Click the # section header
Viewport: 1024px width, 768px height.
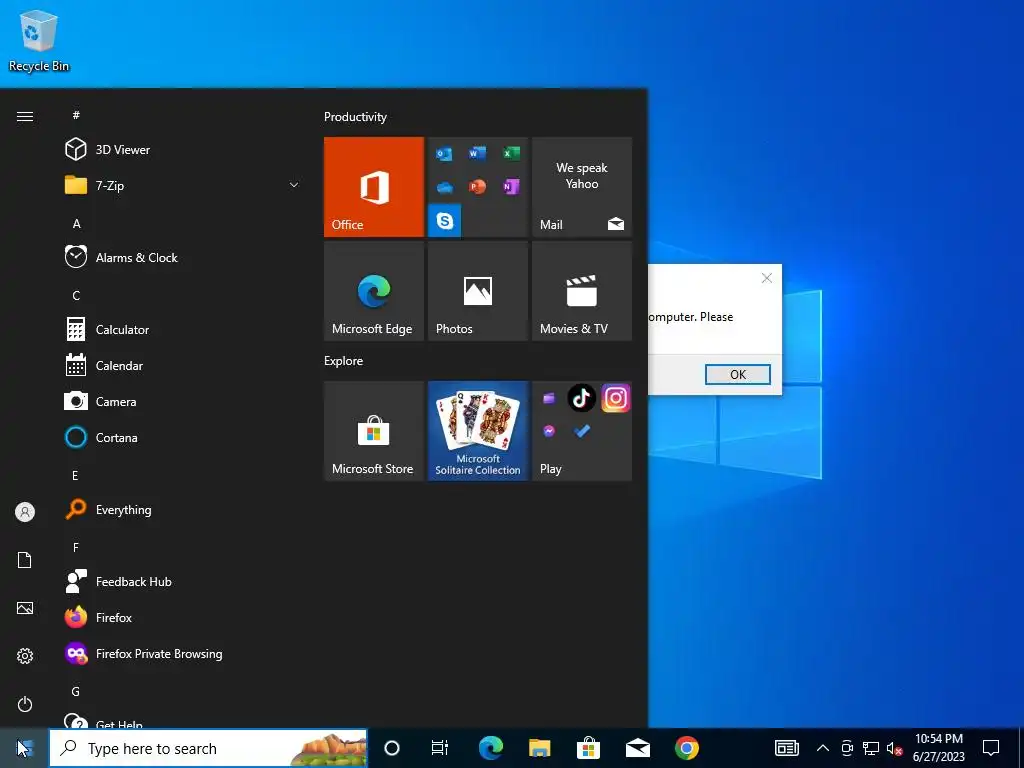pyautogui.click(x=76, y=115)
